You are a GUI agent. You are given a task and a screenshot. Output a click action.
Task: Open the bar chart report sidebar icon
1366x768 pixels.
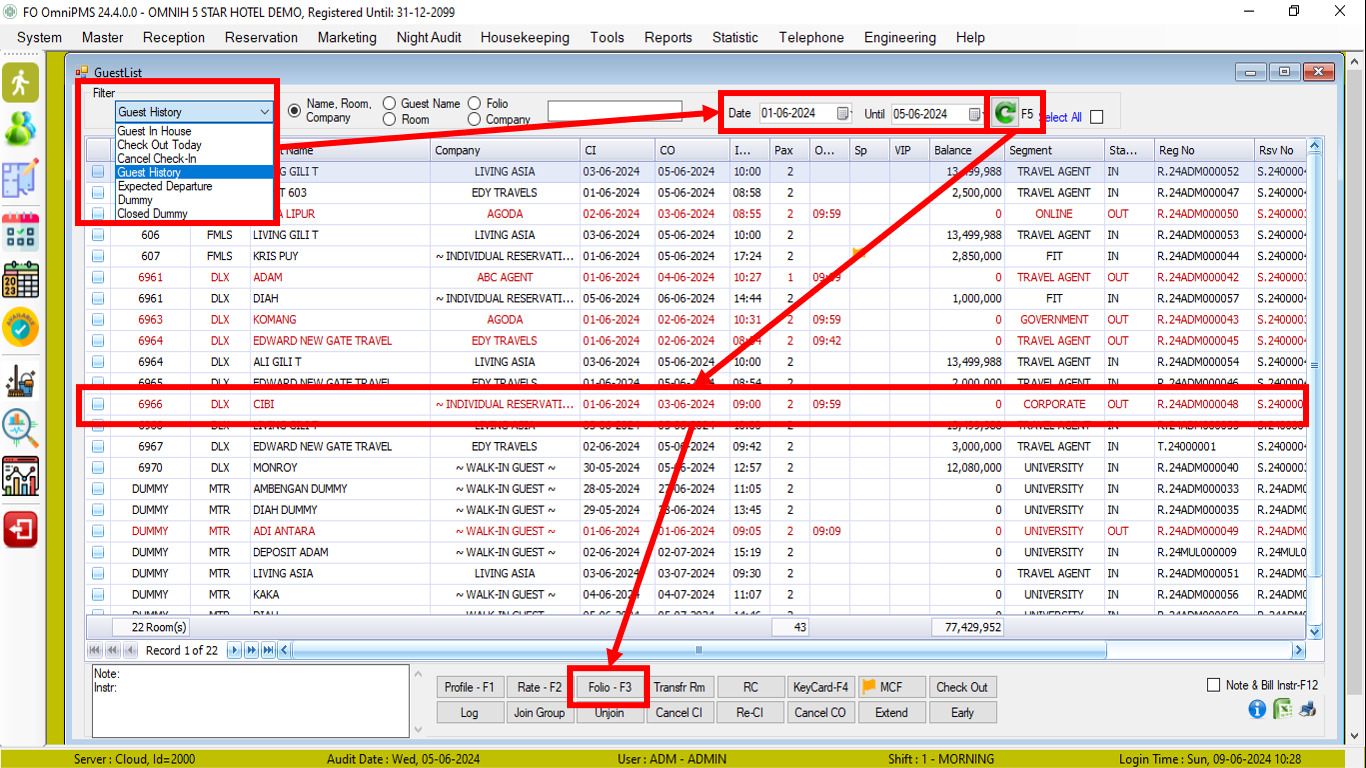coord(20,477)
